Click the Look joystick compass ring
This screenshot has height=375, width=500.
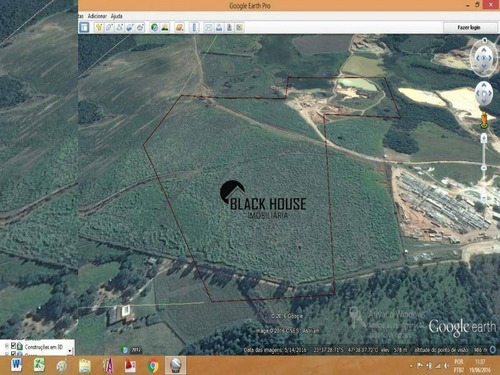coord(484,58)
